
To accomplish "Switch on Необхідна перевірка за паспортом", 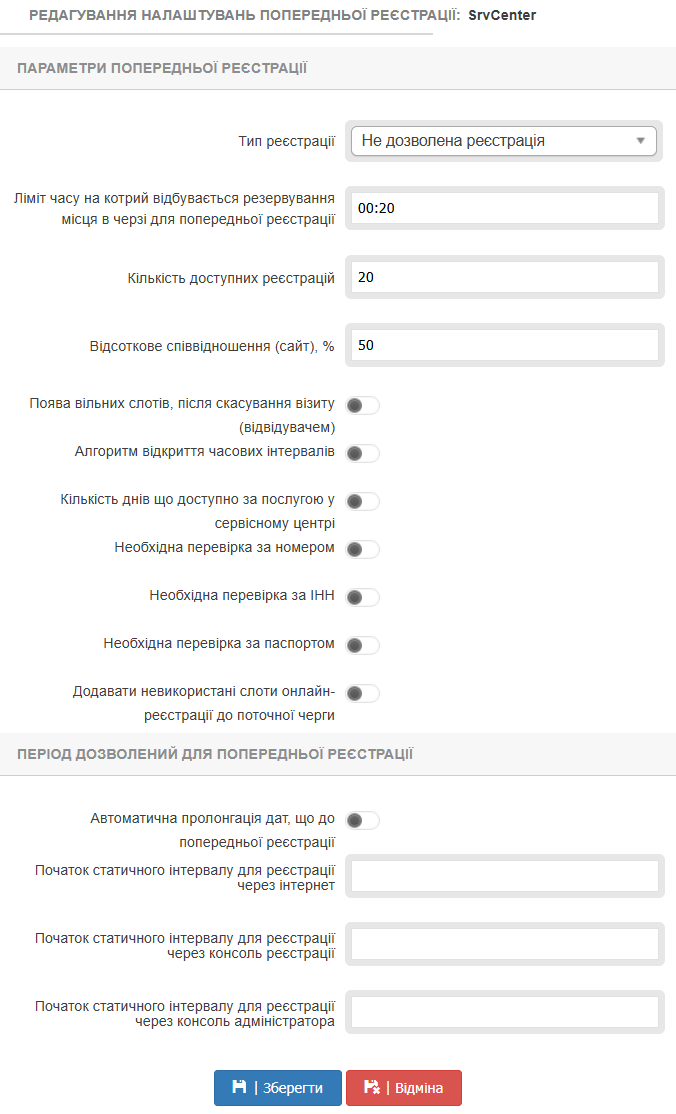I will (x=362, y=645).
